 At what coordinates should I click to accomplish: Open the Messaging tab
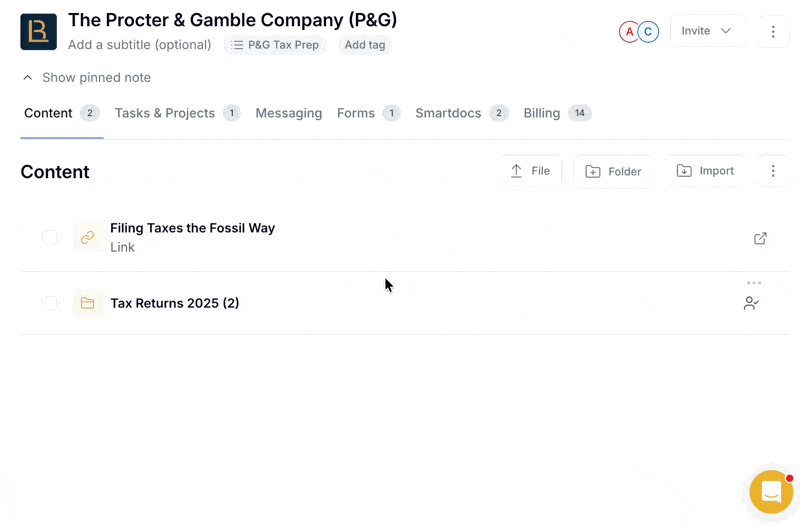(x=289, y=113)
